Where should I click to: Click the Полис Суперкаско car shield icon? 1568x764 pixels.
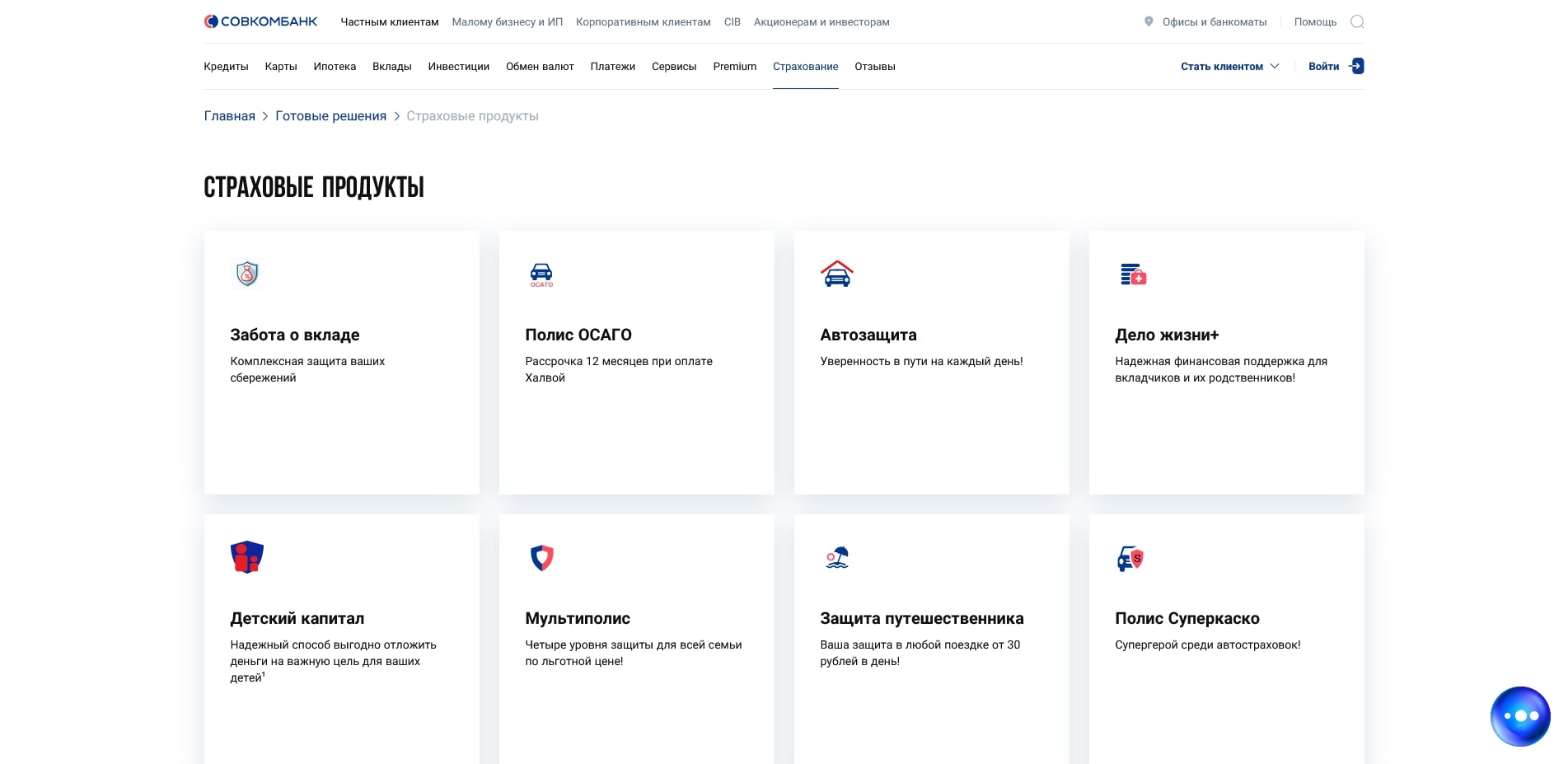tap(1130, 557)
